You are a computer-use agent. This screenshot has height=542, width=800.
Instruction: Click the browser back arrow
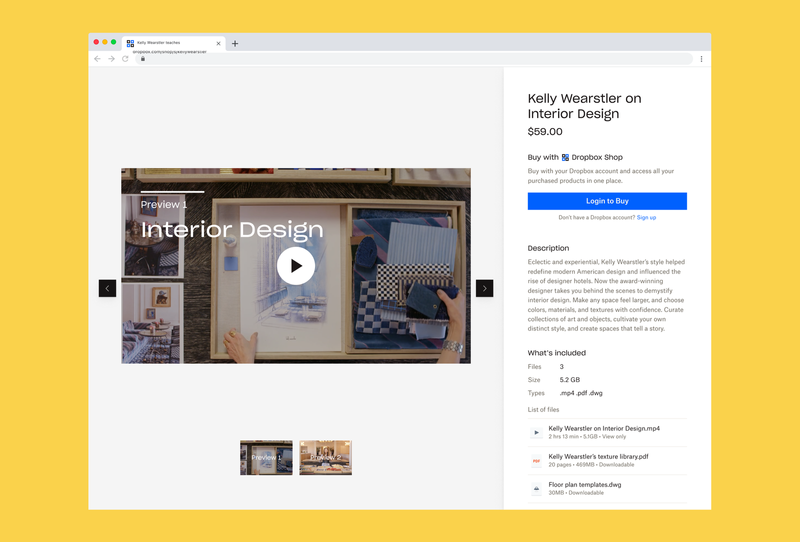coord(97,59)
